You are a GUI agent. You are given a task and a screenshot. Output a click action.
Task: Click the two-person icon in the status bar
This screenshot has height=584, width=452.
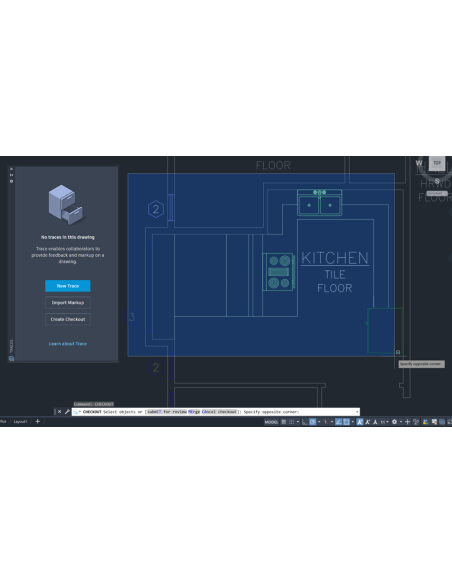pos(425,422)
